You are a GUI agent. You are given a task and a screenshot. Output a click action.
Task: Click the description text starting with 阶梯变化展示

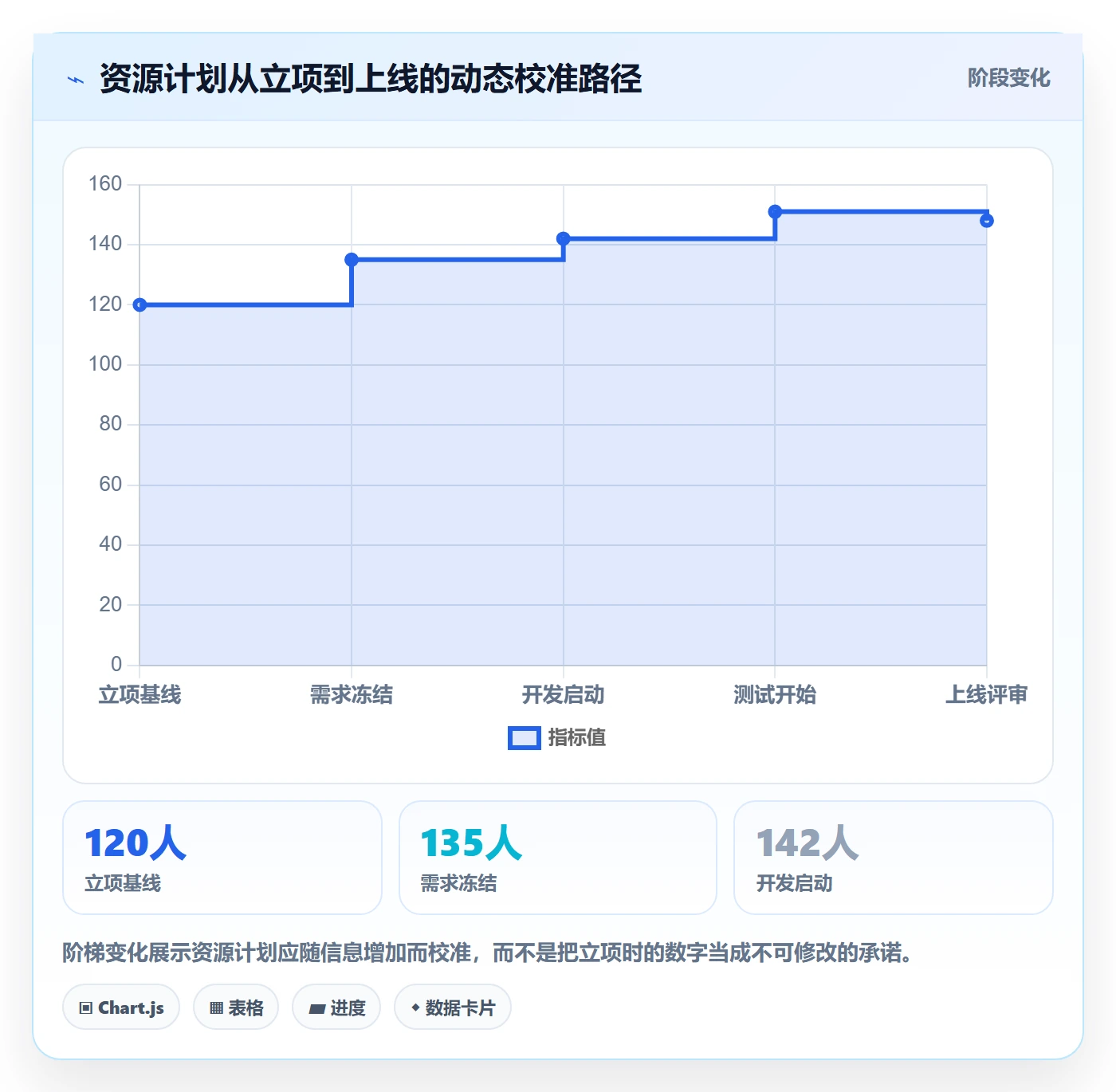point(488,953)
